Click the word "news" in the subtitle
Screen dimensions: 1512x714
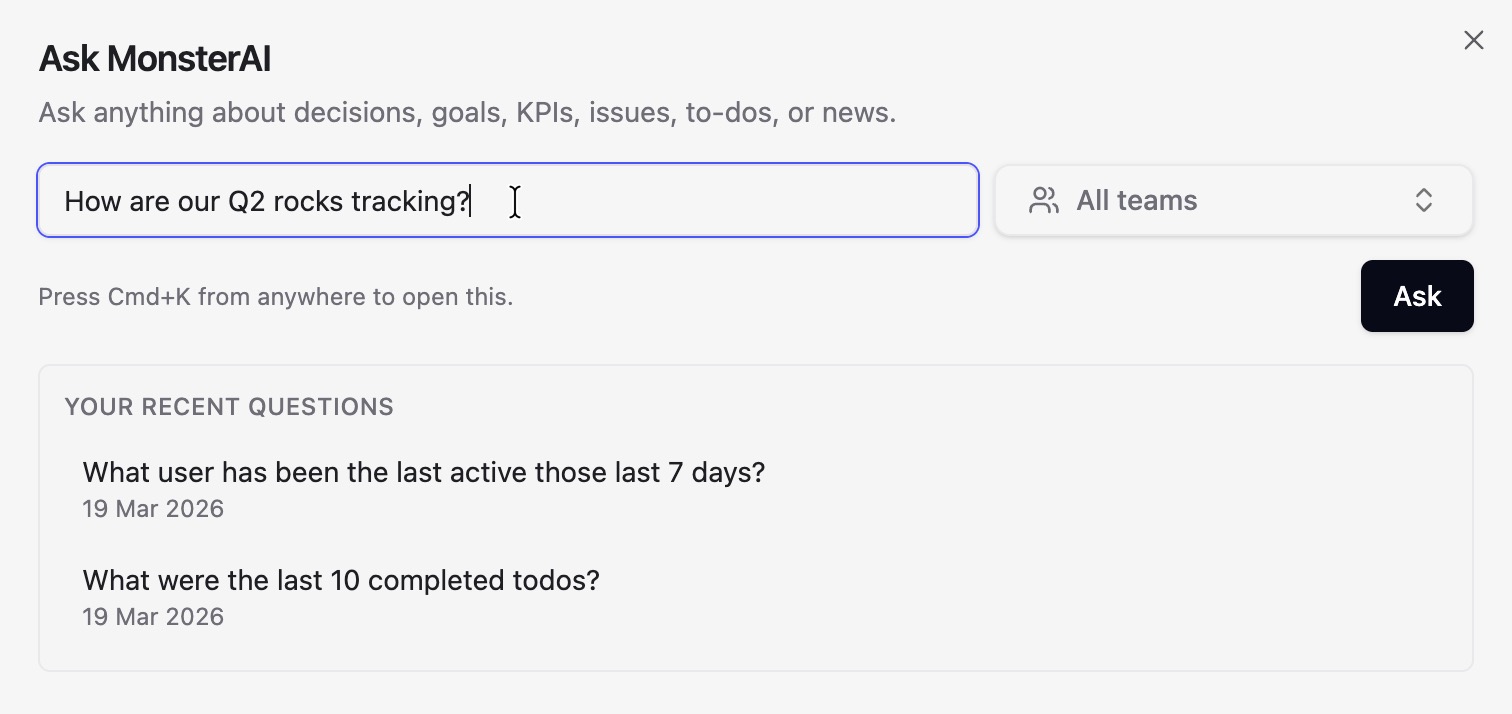855,112
